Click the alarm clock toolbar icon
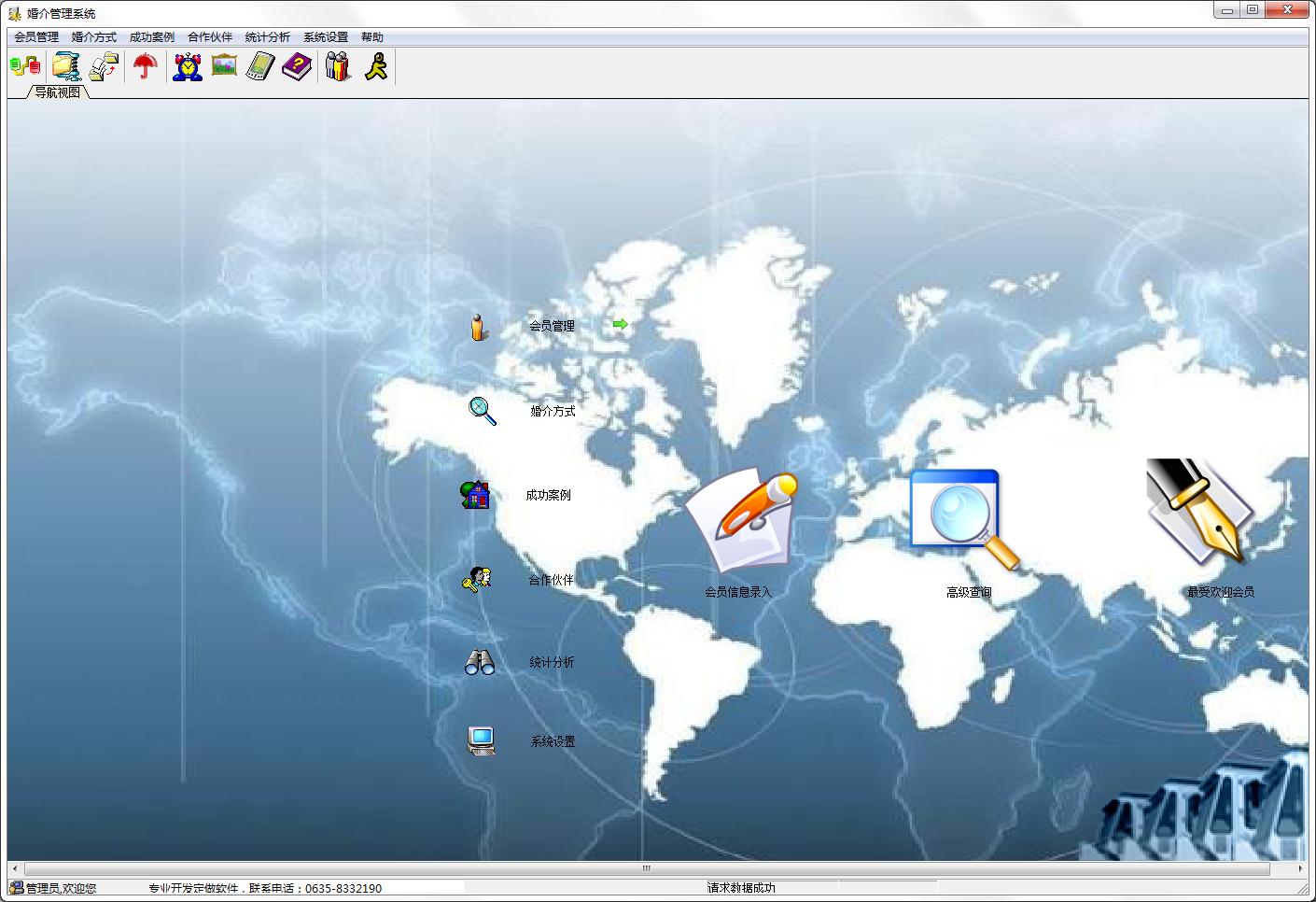The image size is (1316, 902). [x=188, y=66]
